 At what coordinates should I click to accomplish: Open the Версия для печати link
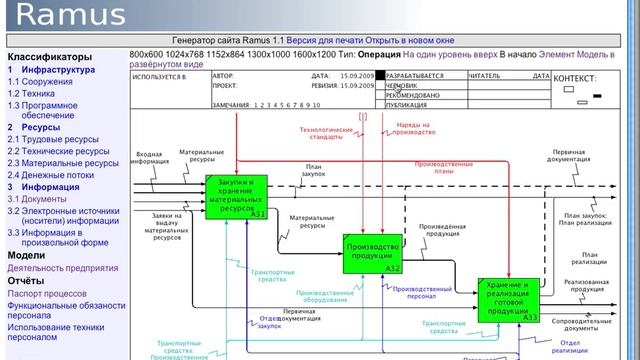click(325, 40)
